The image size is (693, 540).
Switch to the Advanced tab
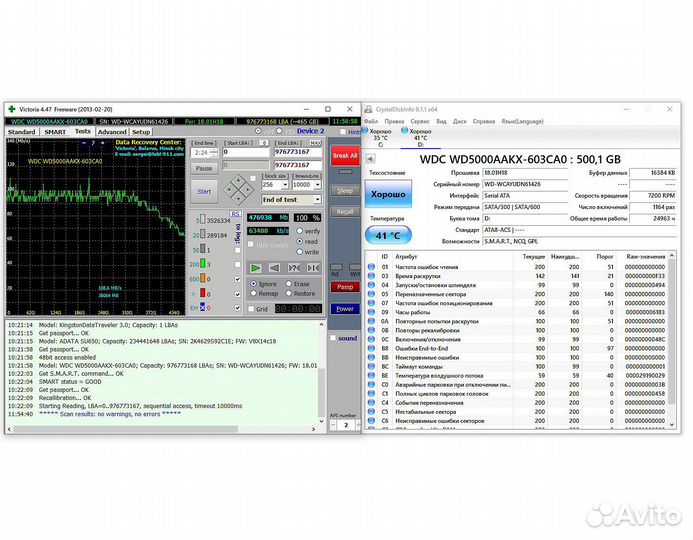tap(112, 132)
